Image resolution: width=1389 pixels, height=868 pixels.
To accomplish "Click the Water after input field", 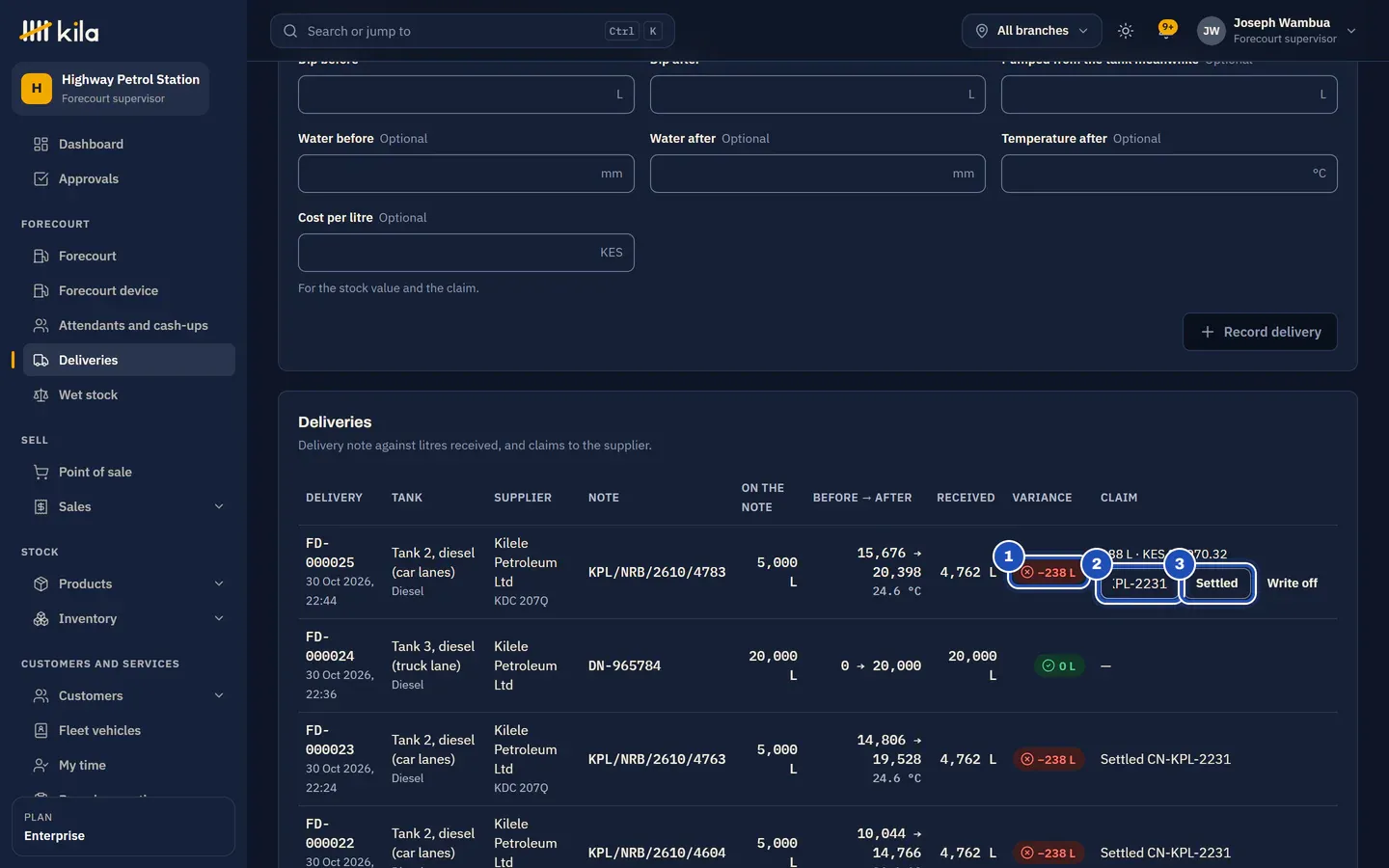I will pos(818,174).
